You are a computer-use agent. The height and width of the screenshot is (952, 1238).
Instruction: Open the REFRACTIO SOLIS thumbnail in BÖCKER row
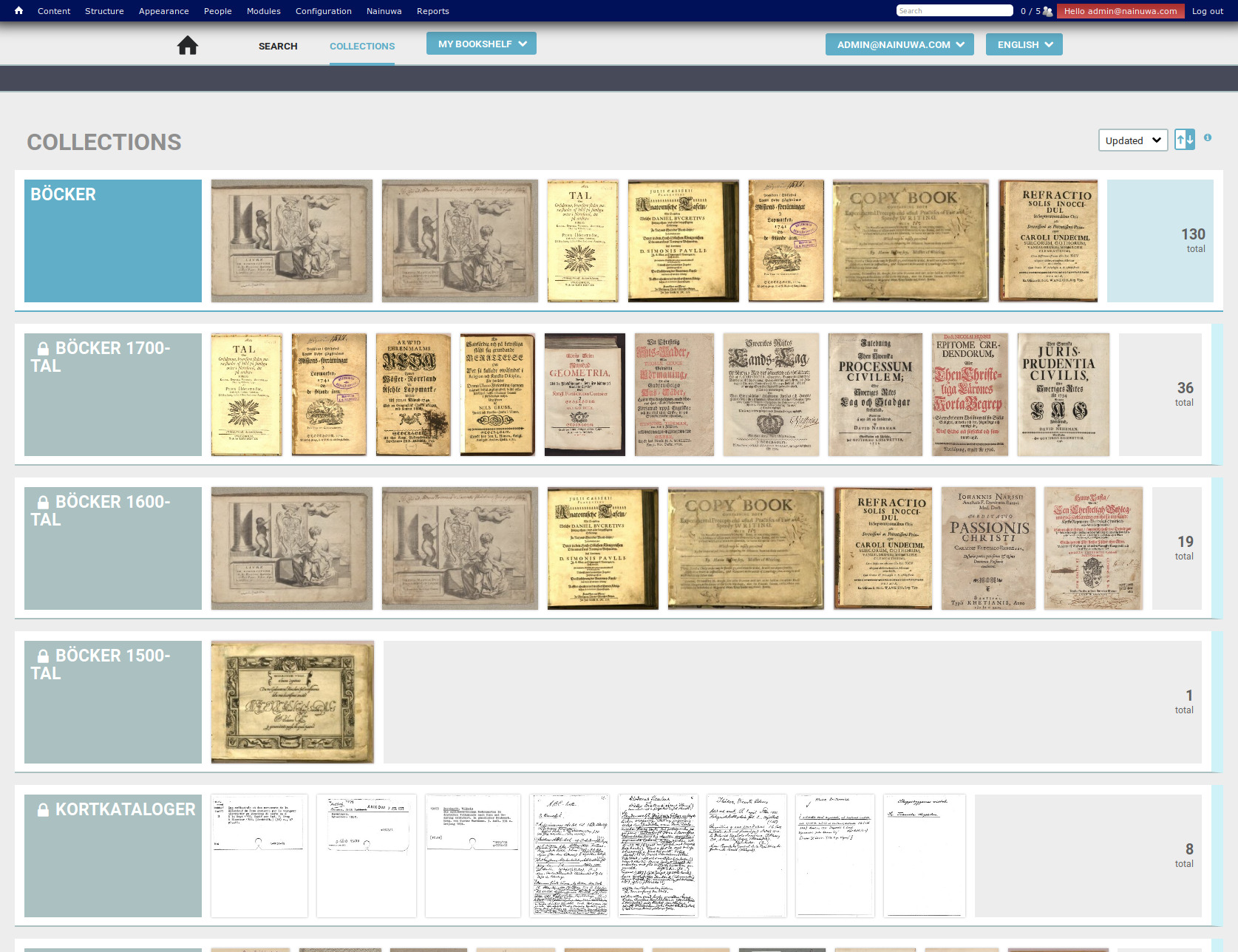click(1048, 241)
